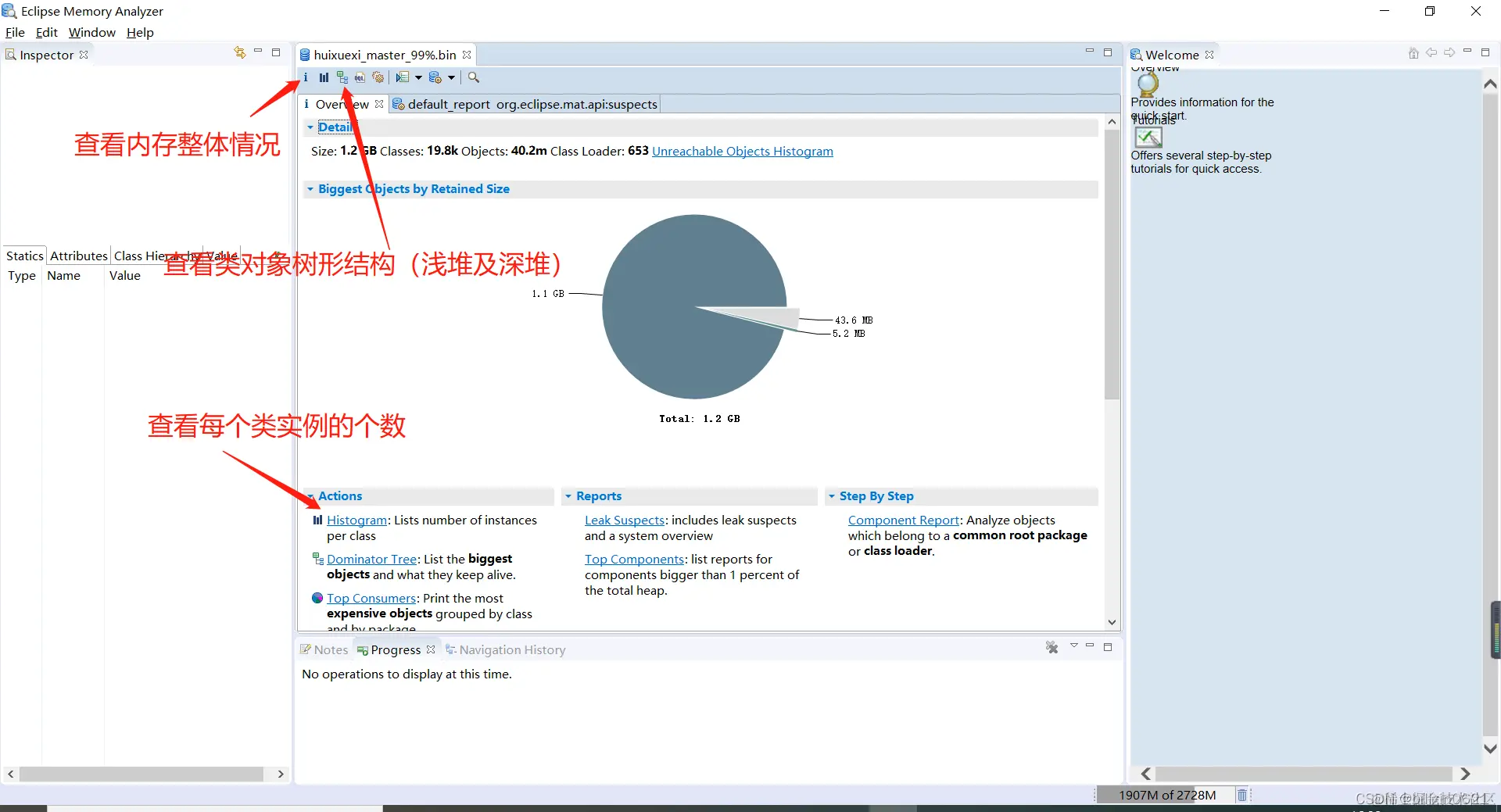Minimize the heap dump editor area
The image size is (1501, 812).
[1090, 52]
